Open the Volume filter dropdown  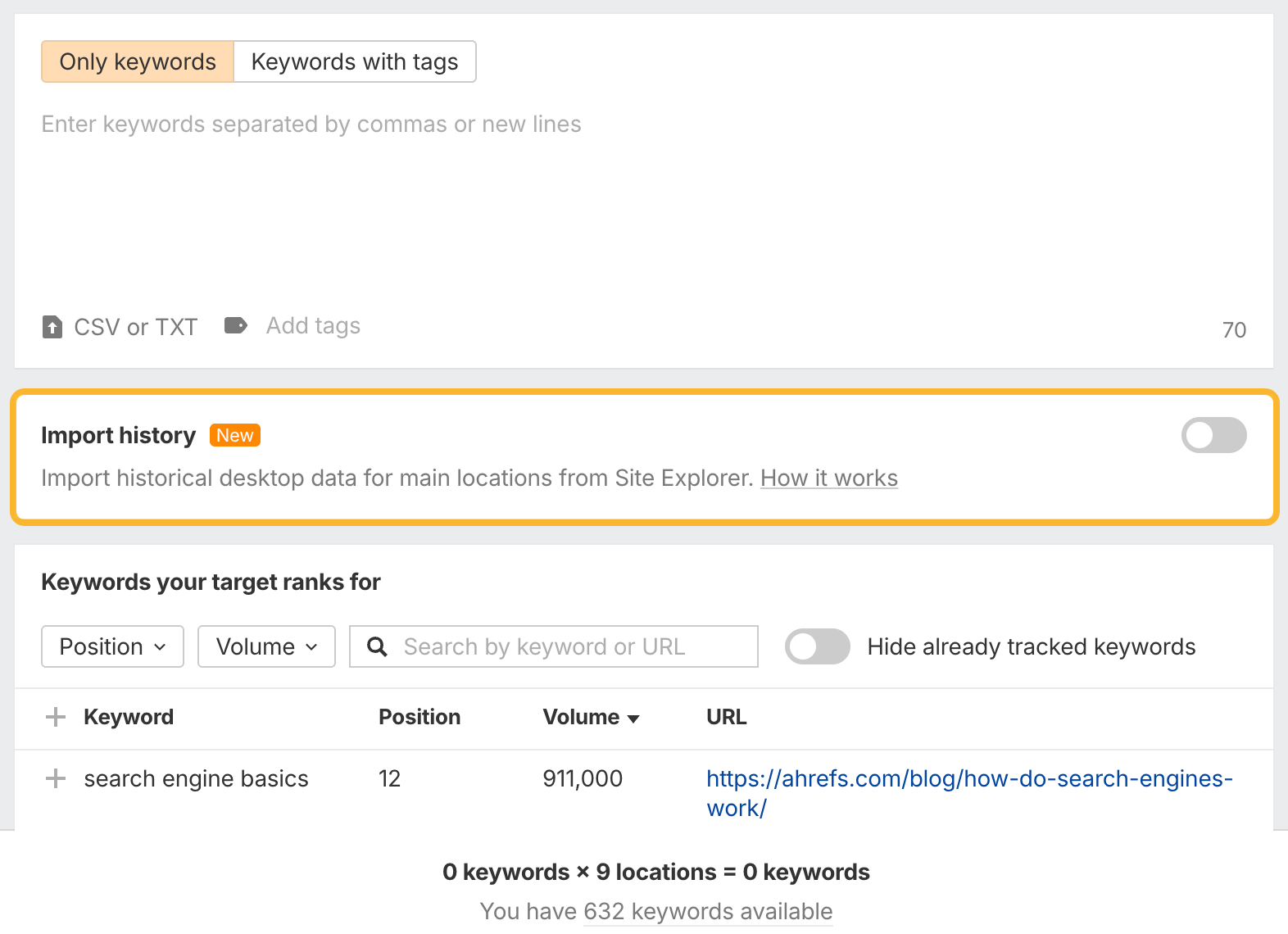pyautogui.click(x=266, y=646)
